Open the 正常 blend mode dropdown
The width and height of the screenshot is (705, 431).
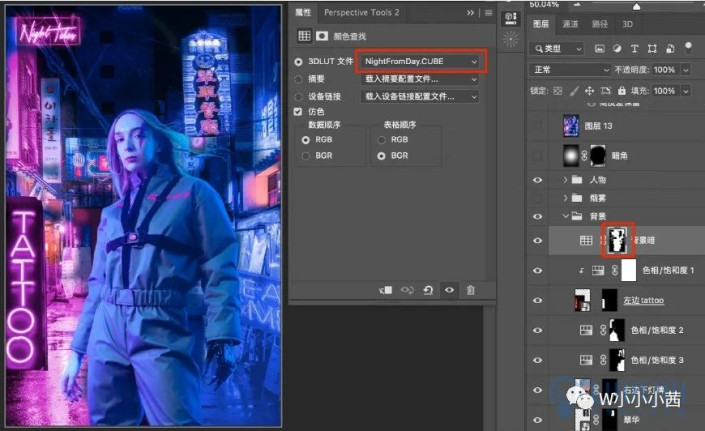click(570, 70)
